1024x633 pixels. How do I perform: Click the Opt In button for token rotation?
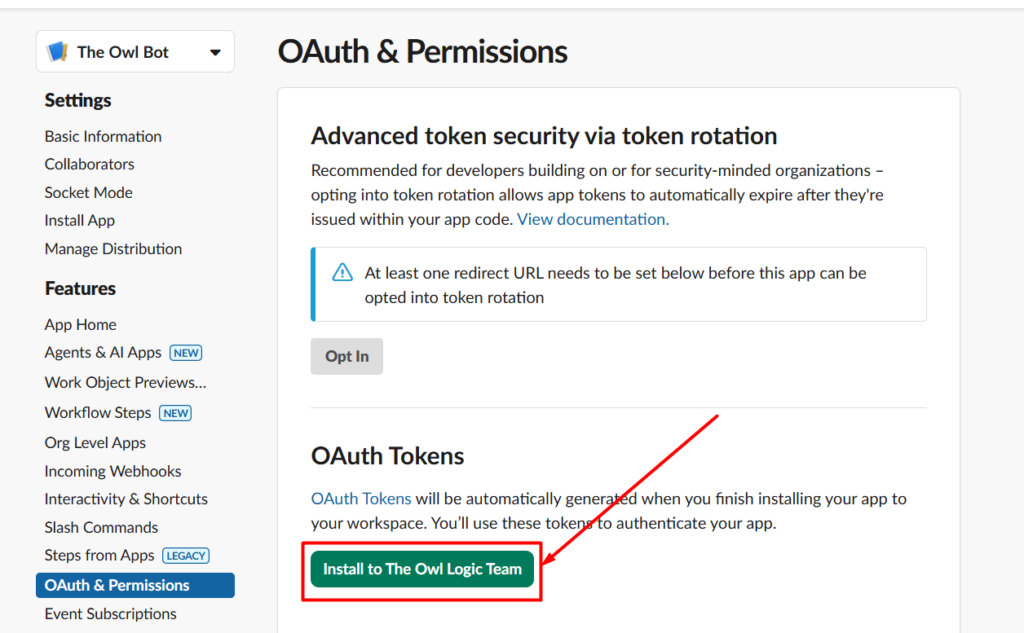click(x=346, y=356)
